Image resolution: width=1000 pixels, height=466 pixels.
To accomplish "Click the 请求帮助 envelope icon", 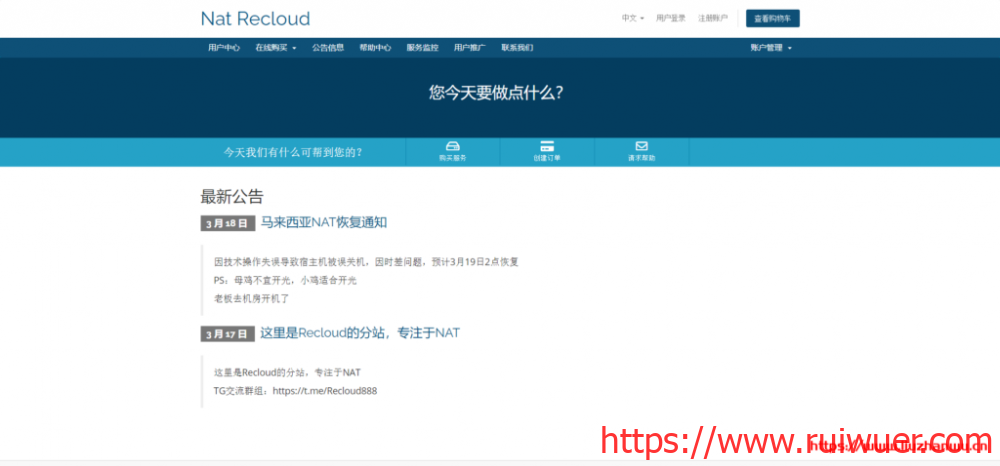I will pyautogui.click(x=641, y=146).
